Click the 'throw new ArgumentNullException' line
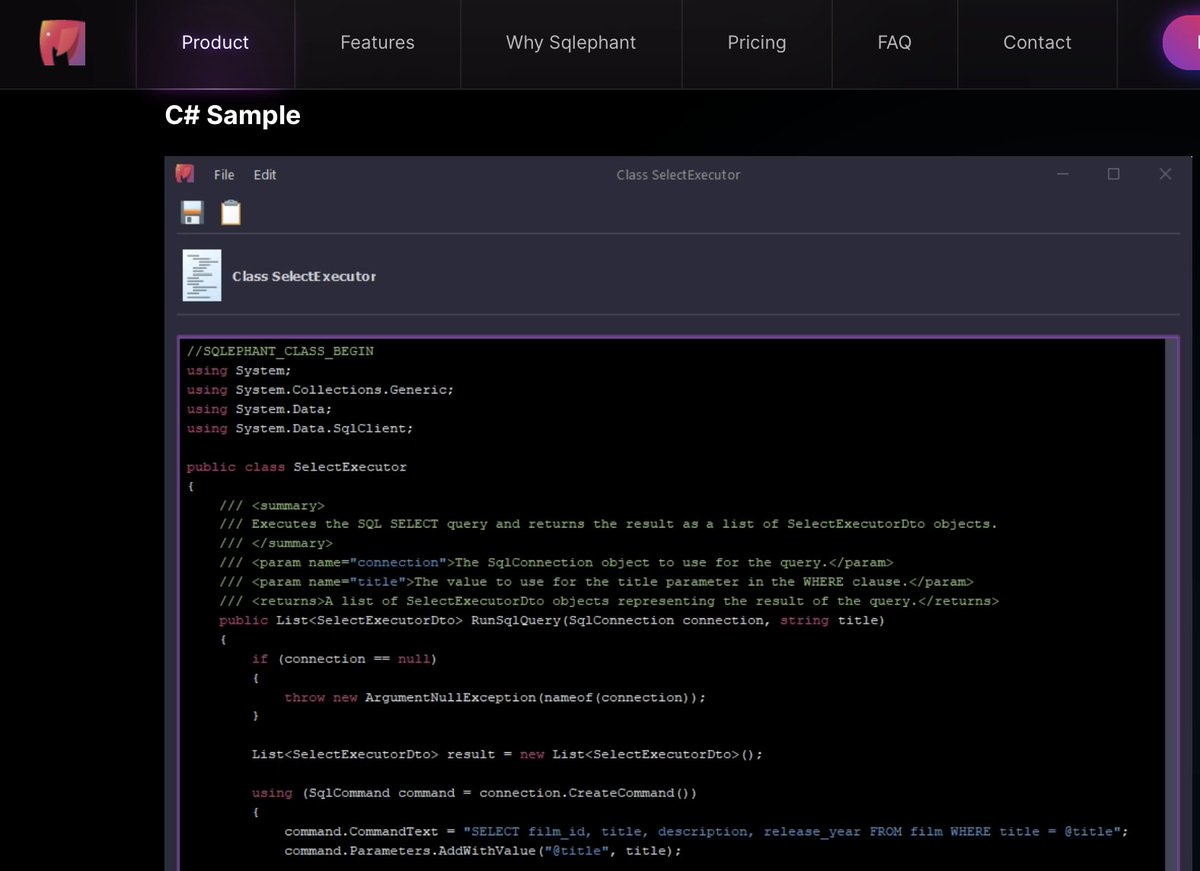The width and height of the screenshot is (1200, 871). (x=495, y=697)
